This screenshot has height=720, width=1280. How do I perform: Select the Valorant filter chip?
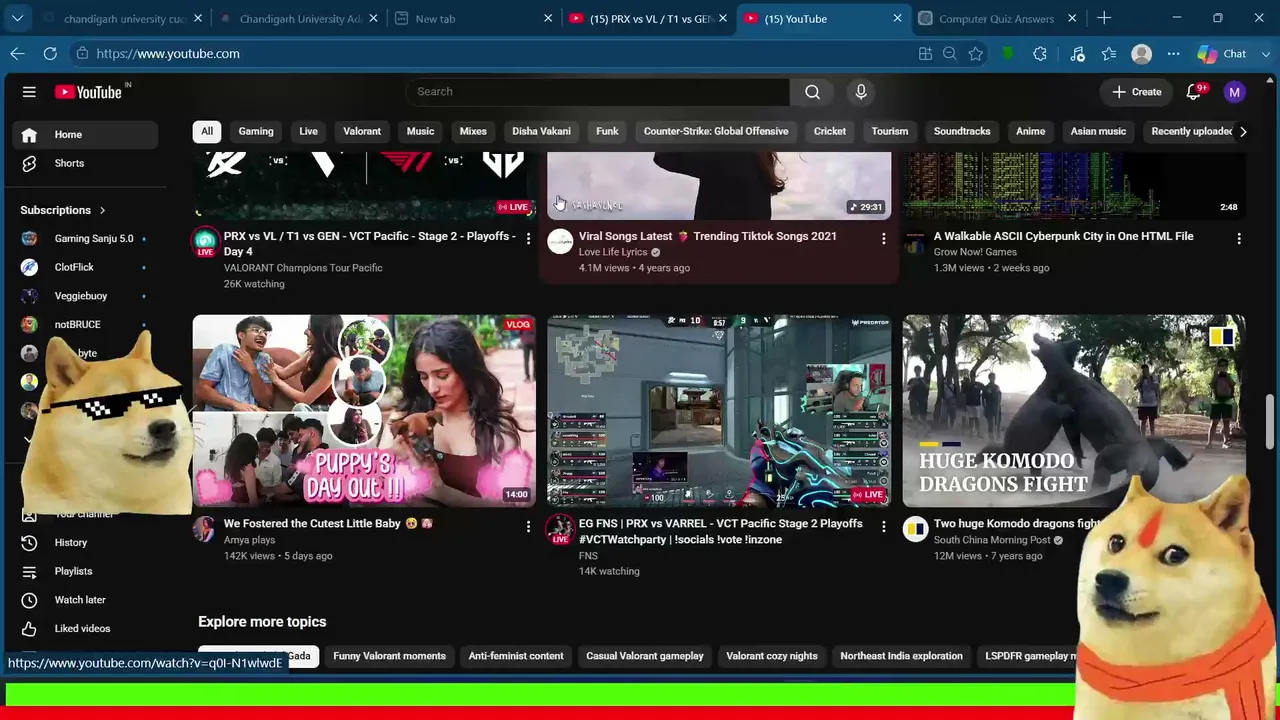362,131
